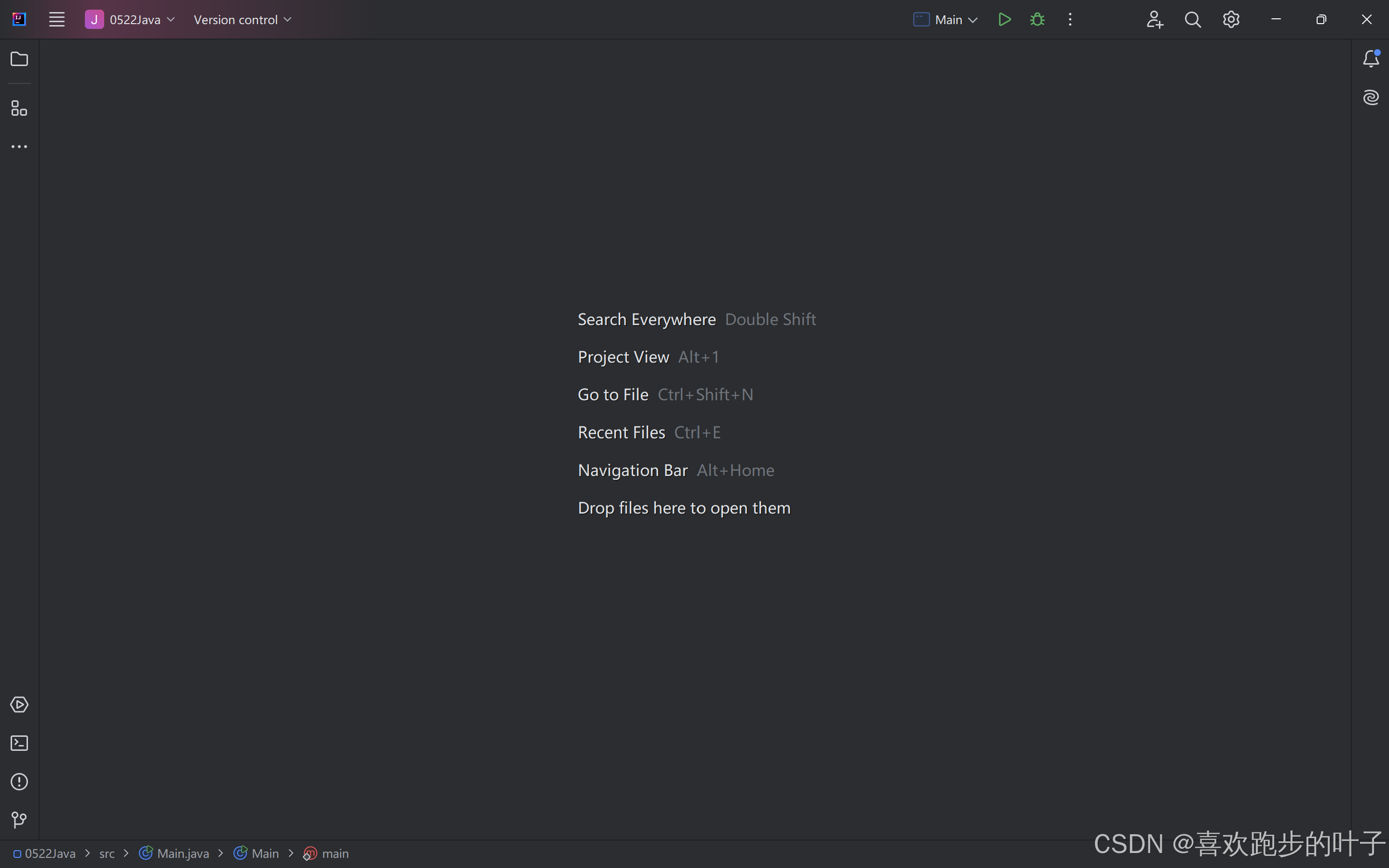
Task: Open the Git tool window
Action: coord(19,820)
